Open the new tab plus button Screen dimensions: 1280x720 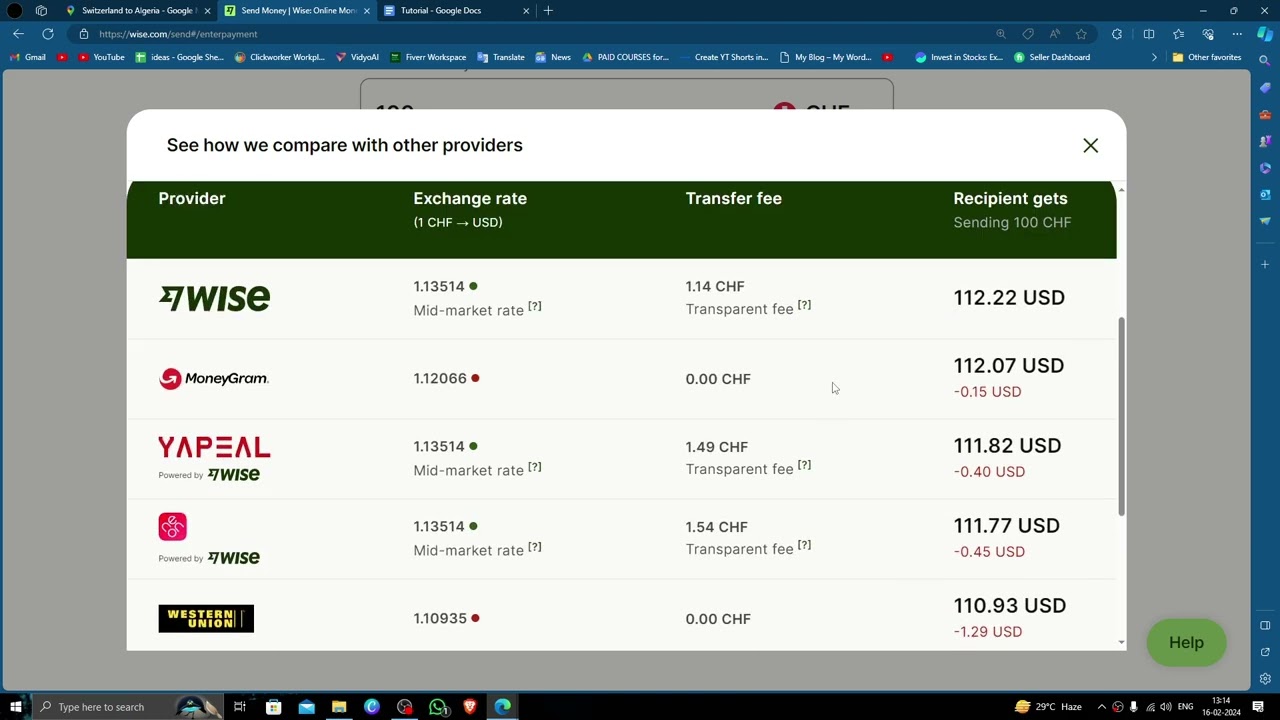pyautogui.click(x=548, y=10)
